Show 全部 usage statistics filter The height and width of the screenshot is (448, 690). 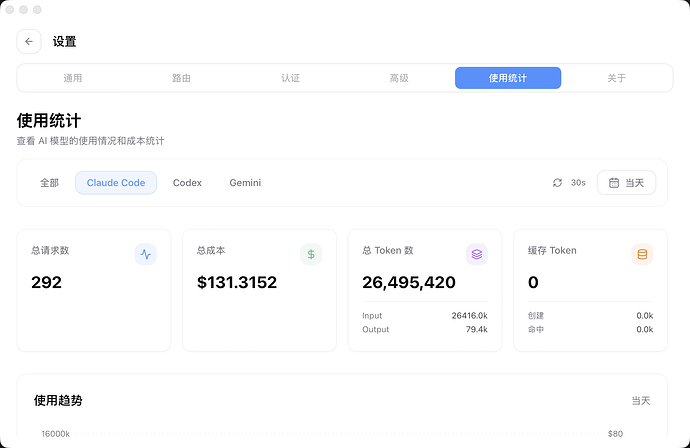pyautogui.click(x=49, y=183)
